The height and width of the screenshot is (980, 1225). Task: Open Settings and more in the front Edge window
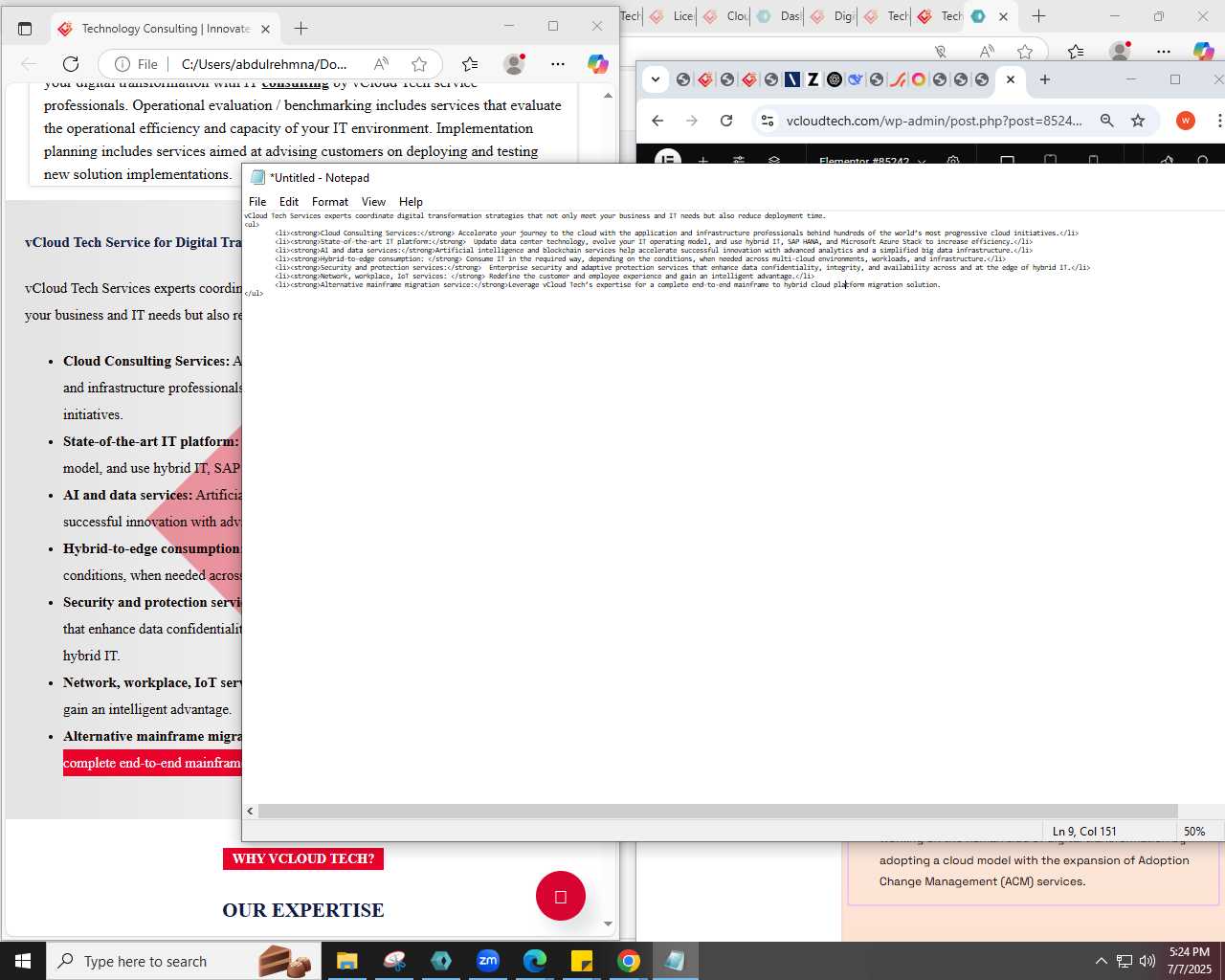[558, 64]
